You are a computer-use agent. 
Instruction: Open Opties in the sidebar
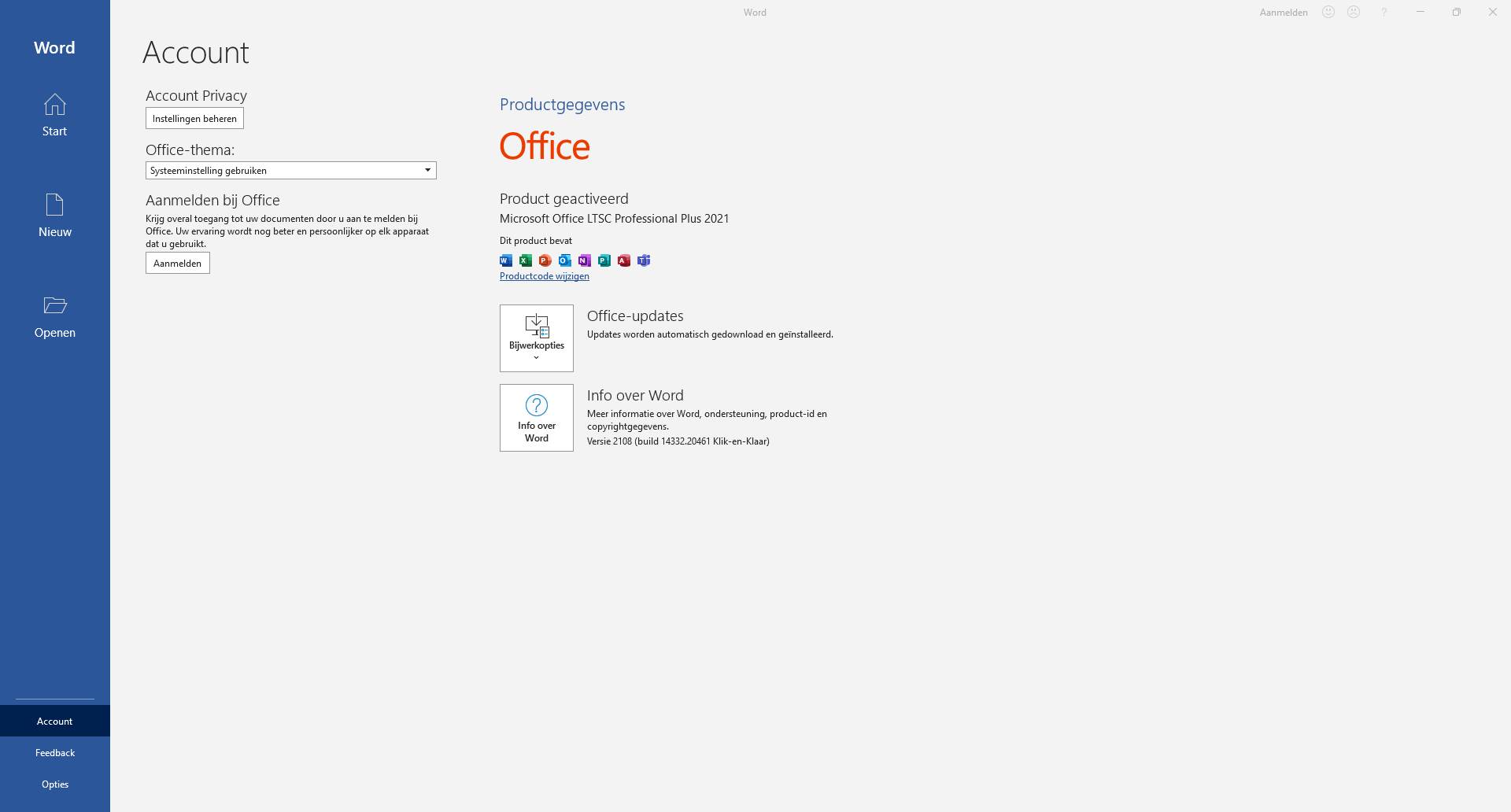(54, 784)
